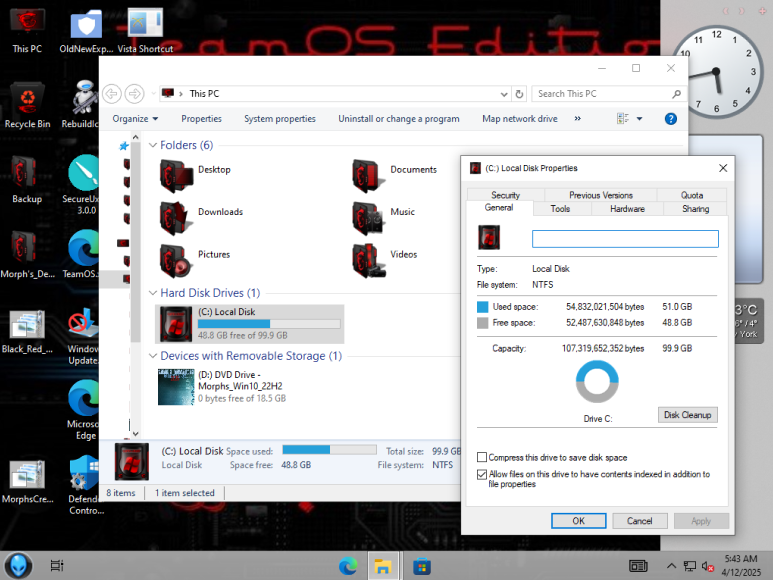Screen dimensions: 773x580
Task: Click the Disk Cleanup button
Action: pyautogui.click(x=687, y=415)
